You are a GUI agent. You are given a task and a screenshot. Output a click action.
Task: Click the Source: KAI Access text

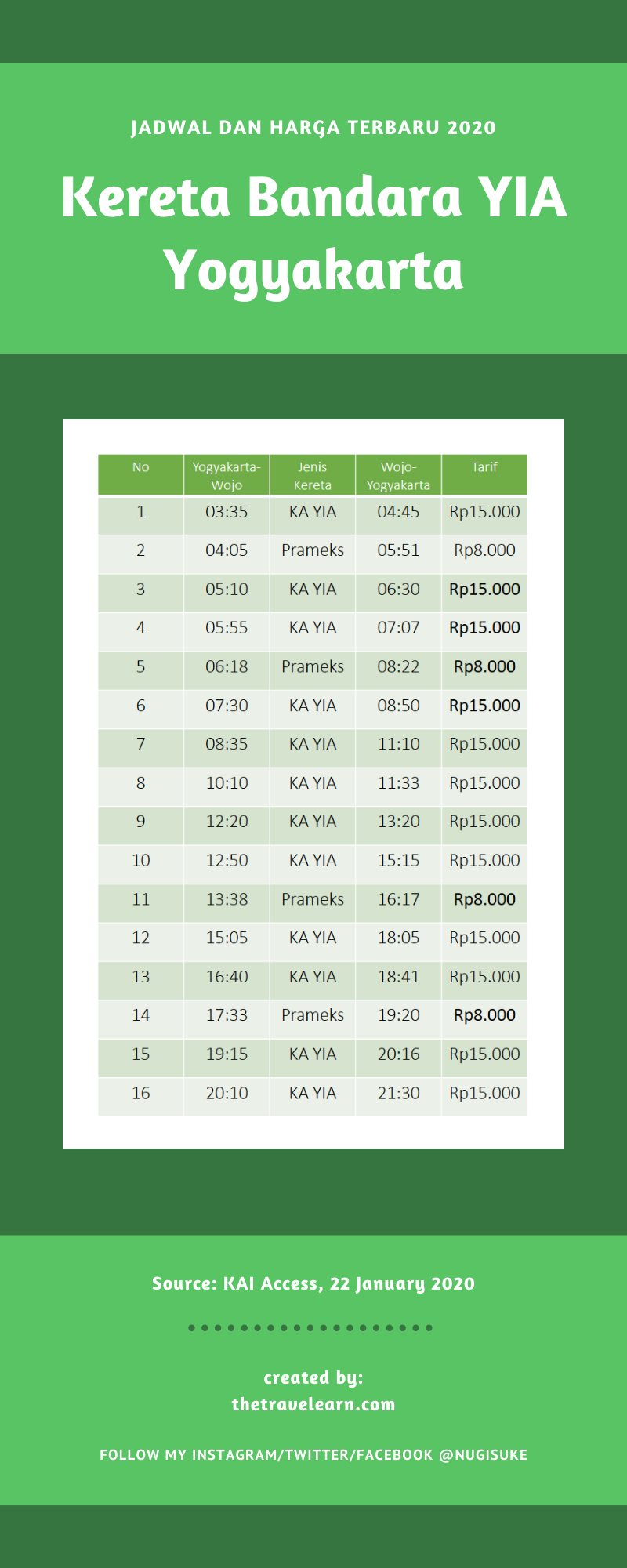click(313, 1283)
